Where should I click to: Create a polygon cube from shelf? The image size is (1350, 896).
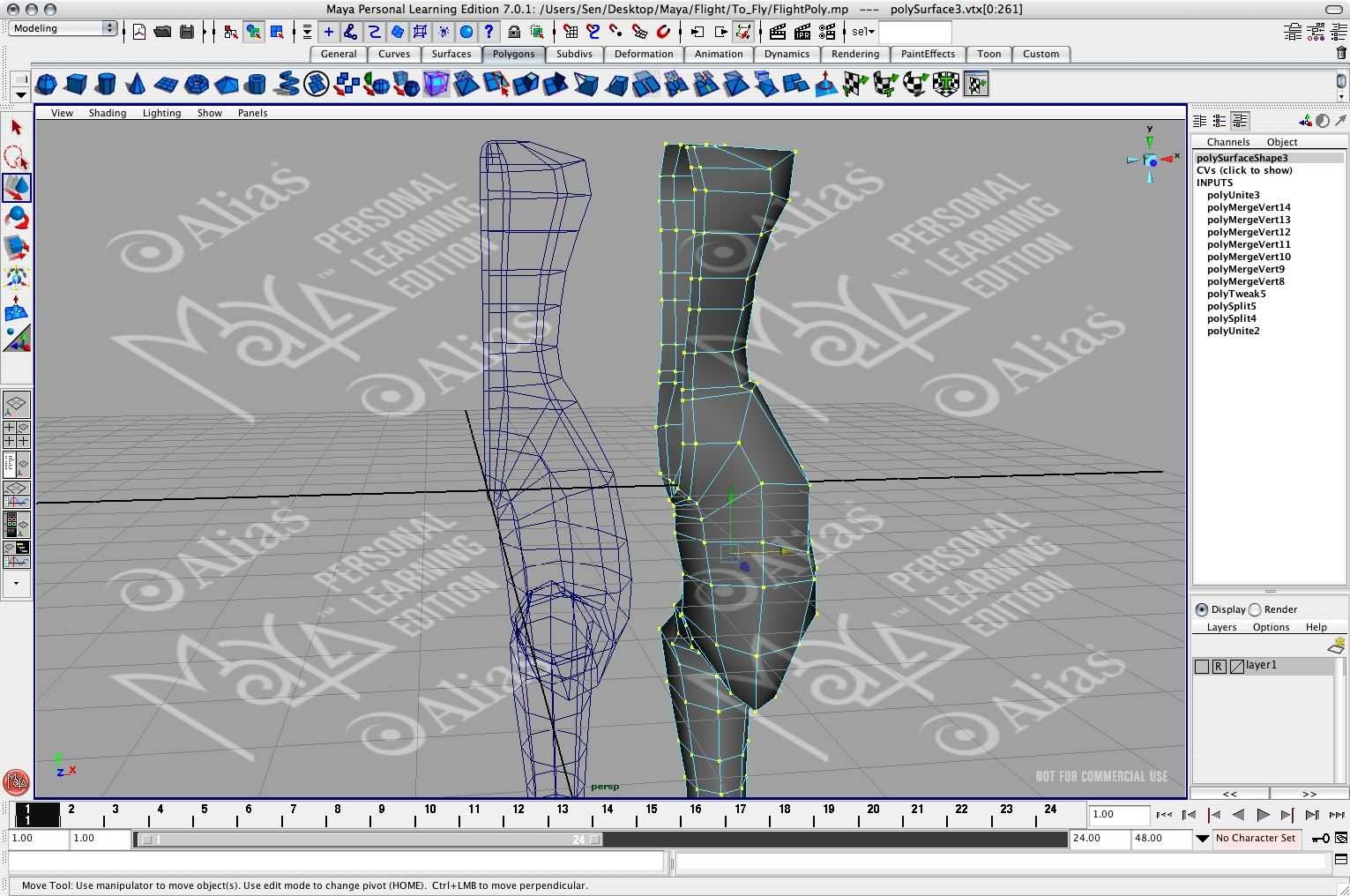coord(76,85)
